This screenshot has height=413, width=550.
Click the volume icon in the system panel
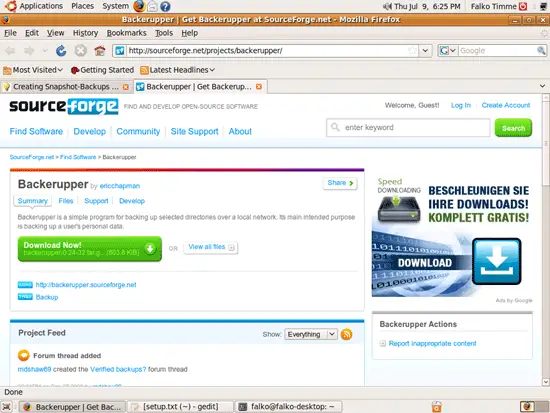click(387, 6)
